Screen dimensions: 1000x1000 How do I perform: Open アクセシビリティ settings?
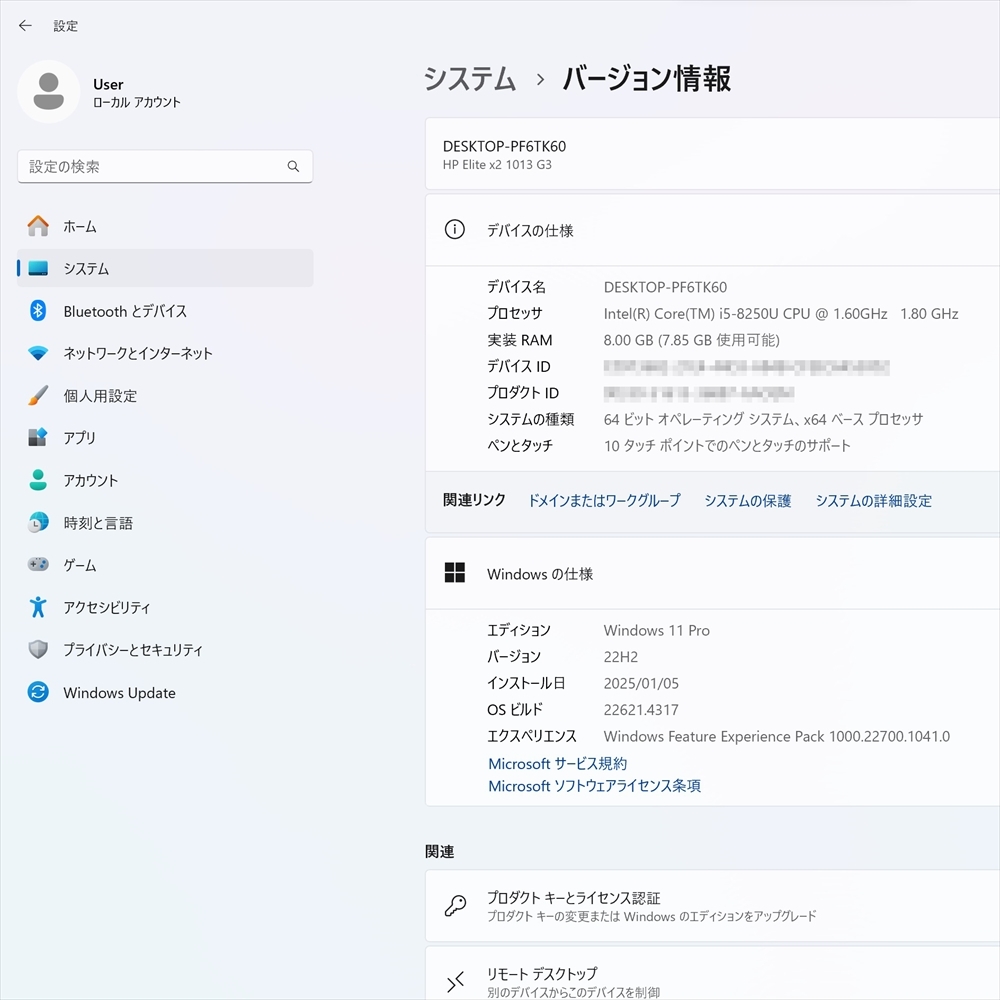point(165,607)
